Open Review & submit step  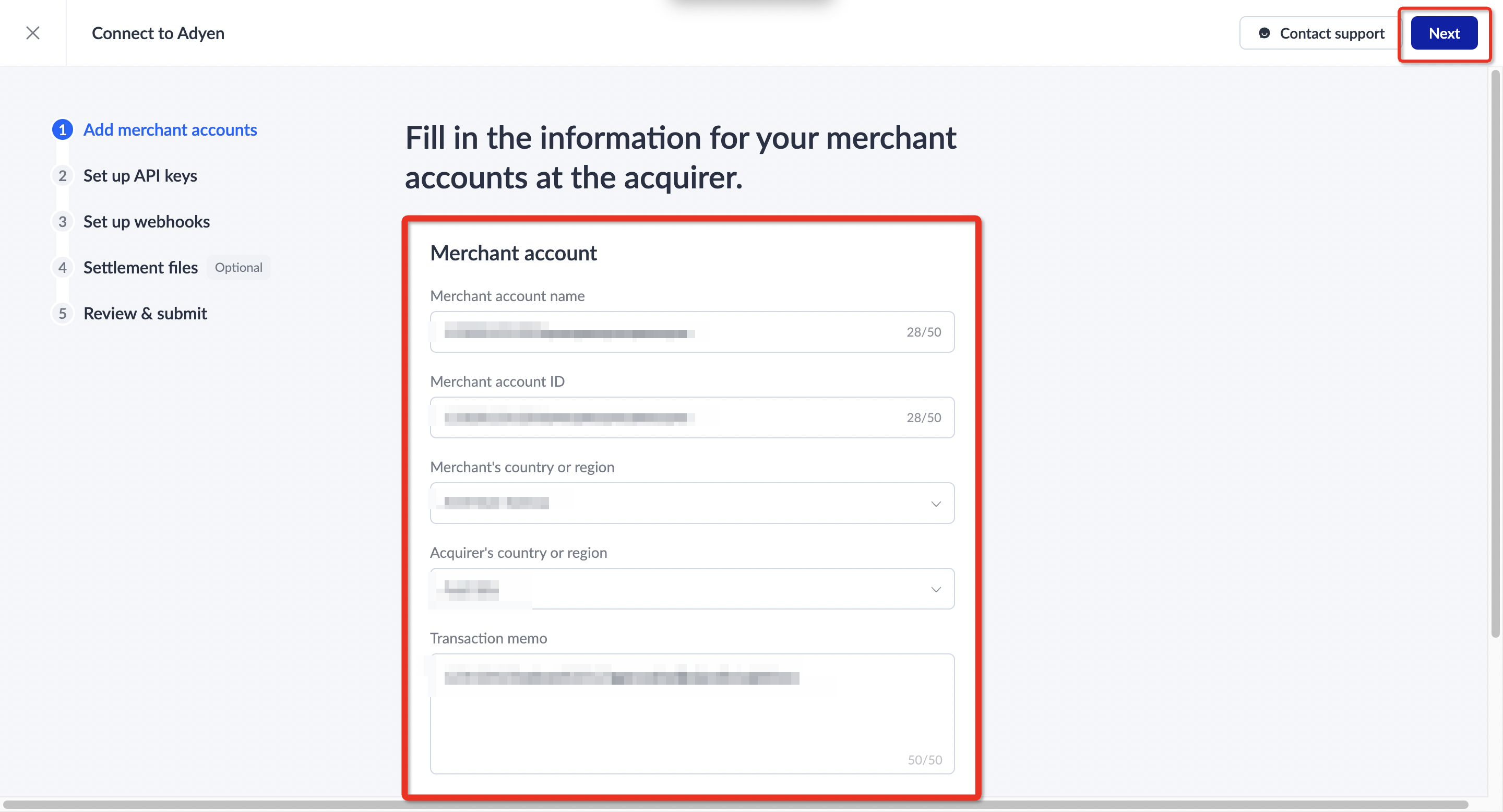[145, 314]
